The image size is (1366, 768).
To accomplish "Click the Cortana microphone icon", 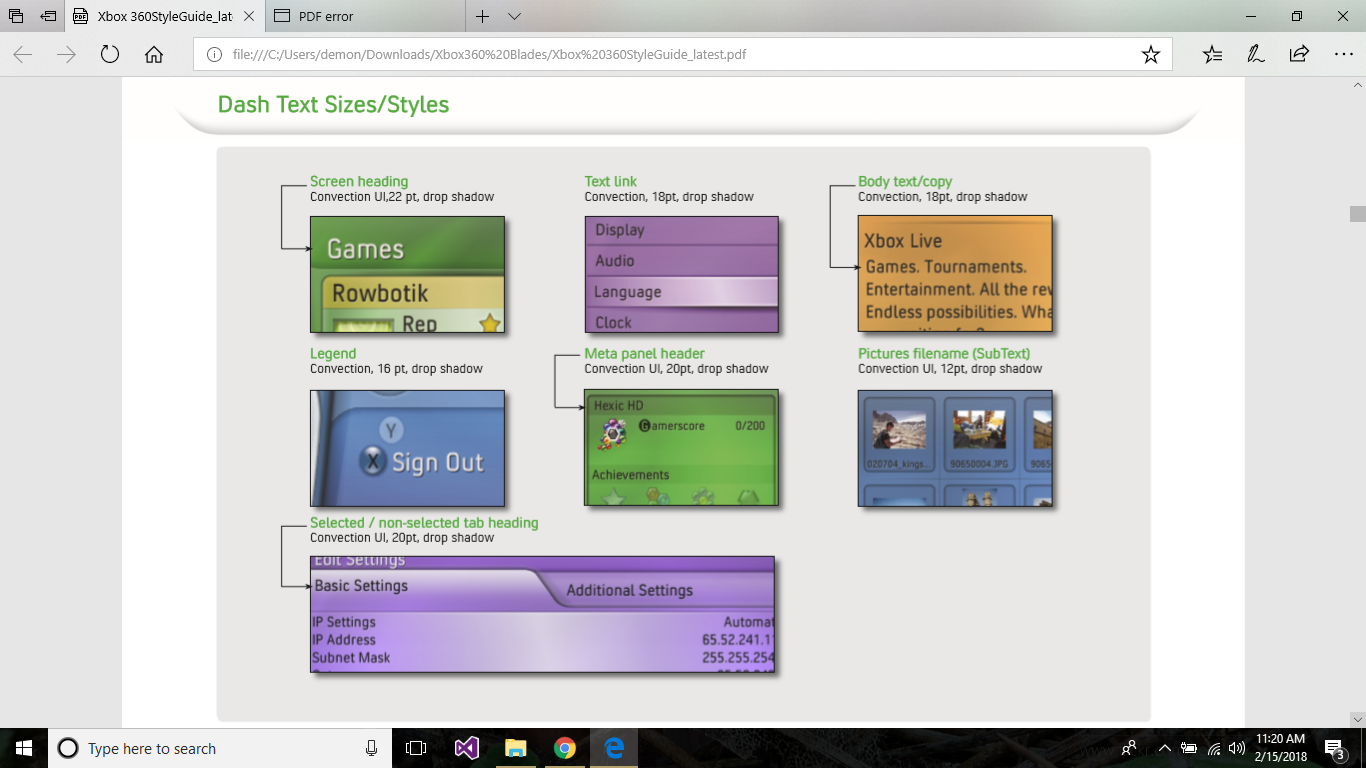I will coord(371,748).
